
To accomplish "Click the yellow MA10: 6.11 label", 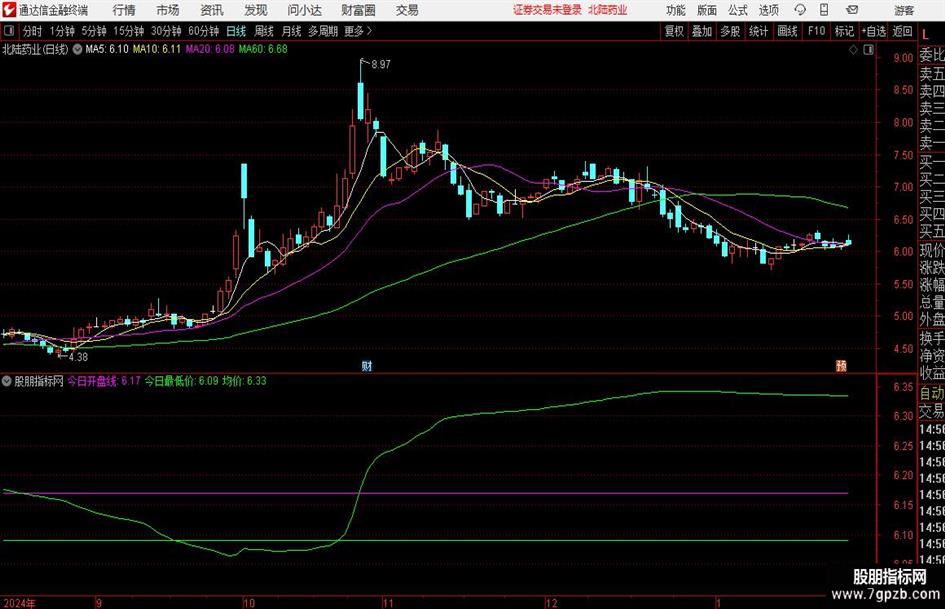I will [157, 49].
